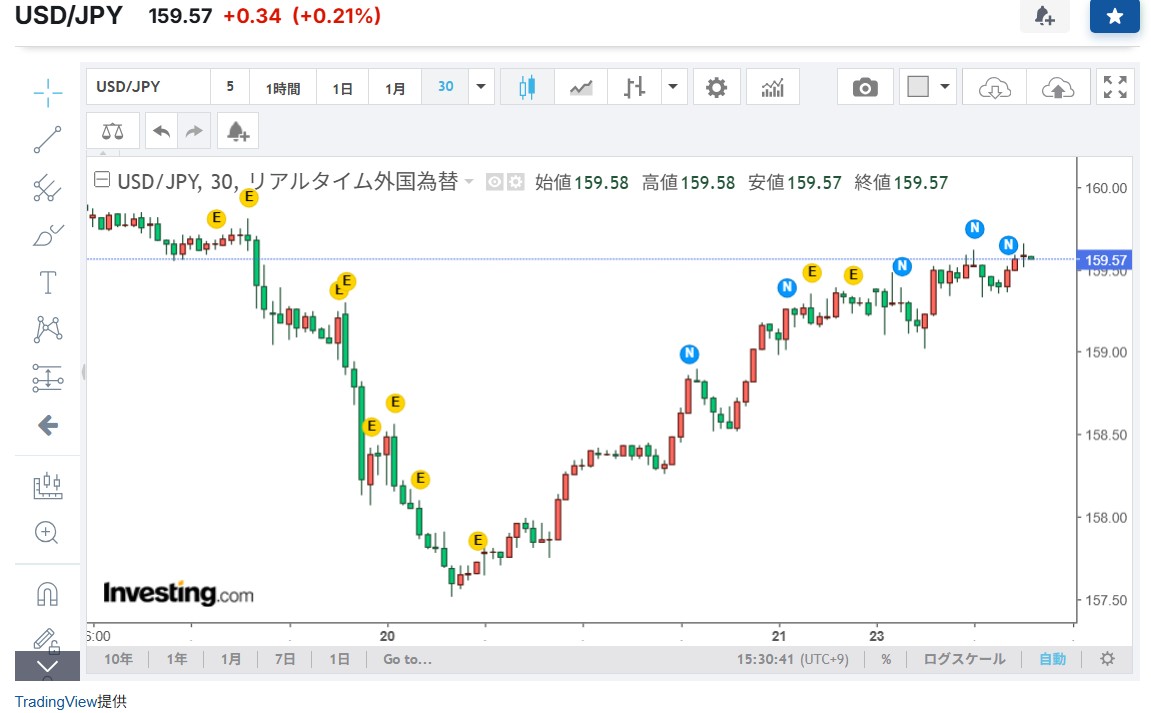
Task: Open the indicators panel
Action: click(772, 87)
